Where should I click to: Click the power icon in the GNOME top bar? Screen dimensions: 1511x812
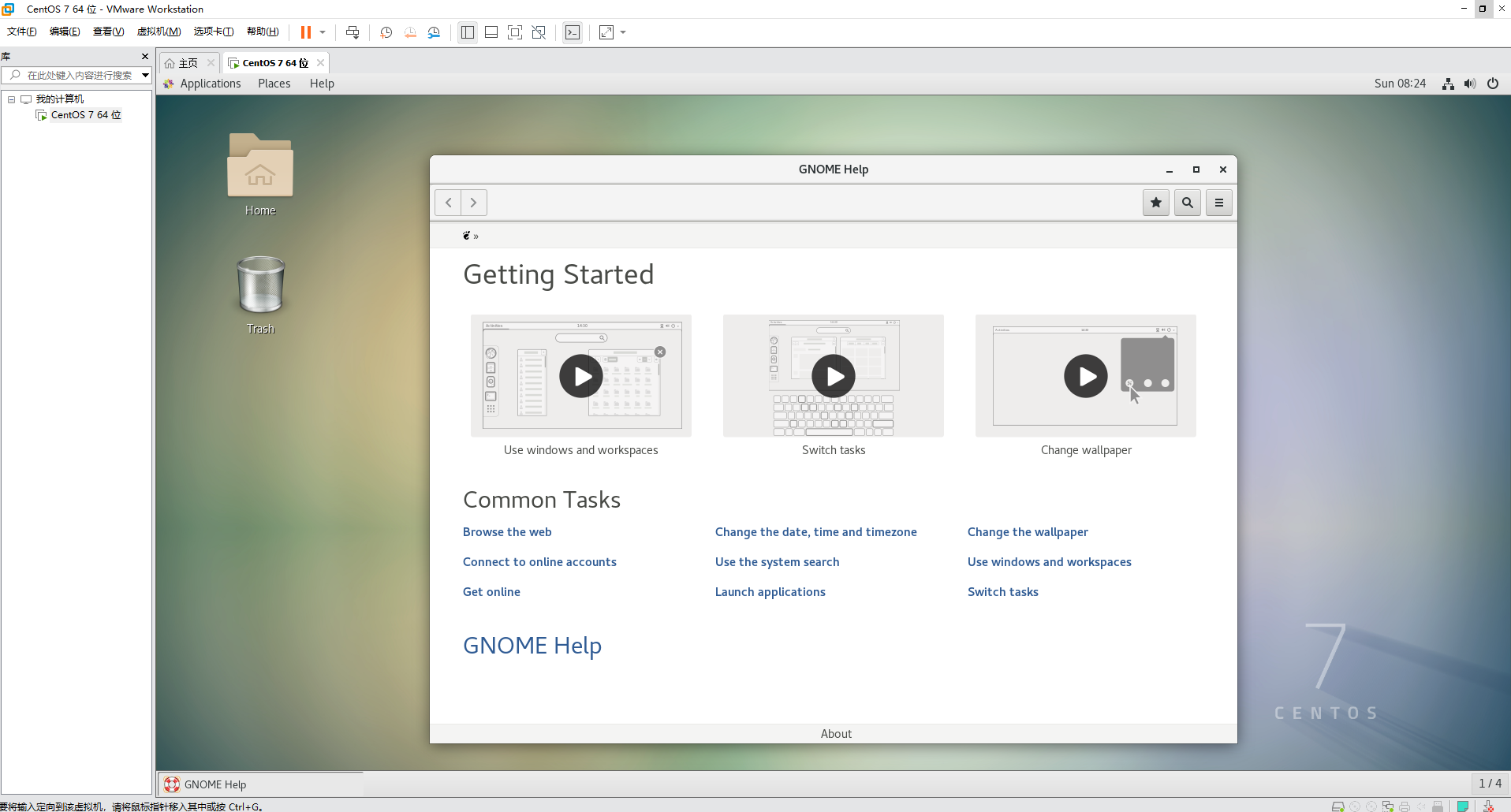(x=1493, y=84)
